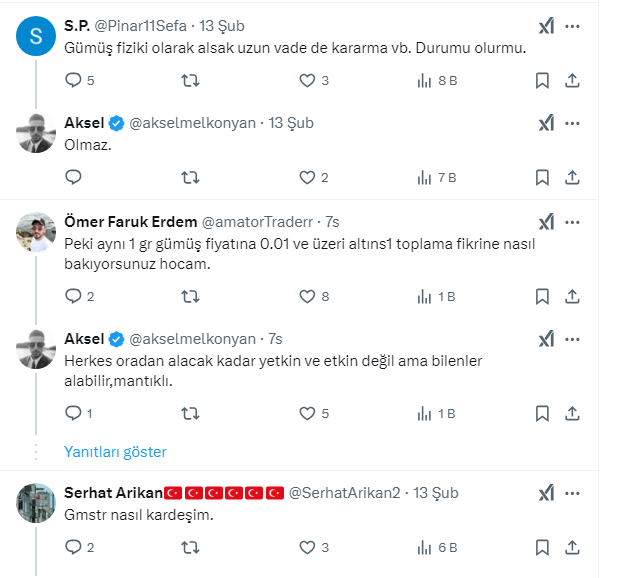Reply to S.P.'s tweet about silver
620x578 pixels.
point(73,80)
